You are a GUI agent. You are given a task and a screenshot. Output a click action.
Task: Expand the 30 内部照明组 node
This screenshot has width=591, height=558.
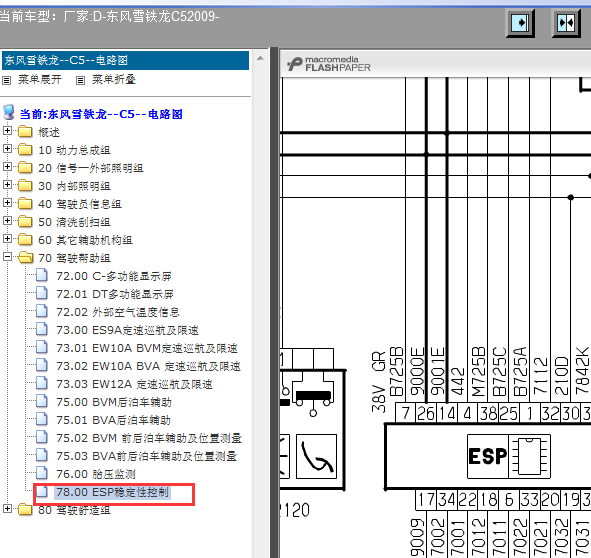coord(7,185)
